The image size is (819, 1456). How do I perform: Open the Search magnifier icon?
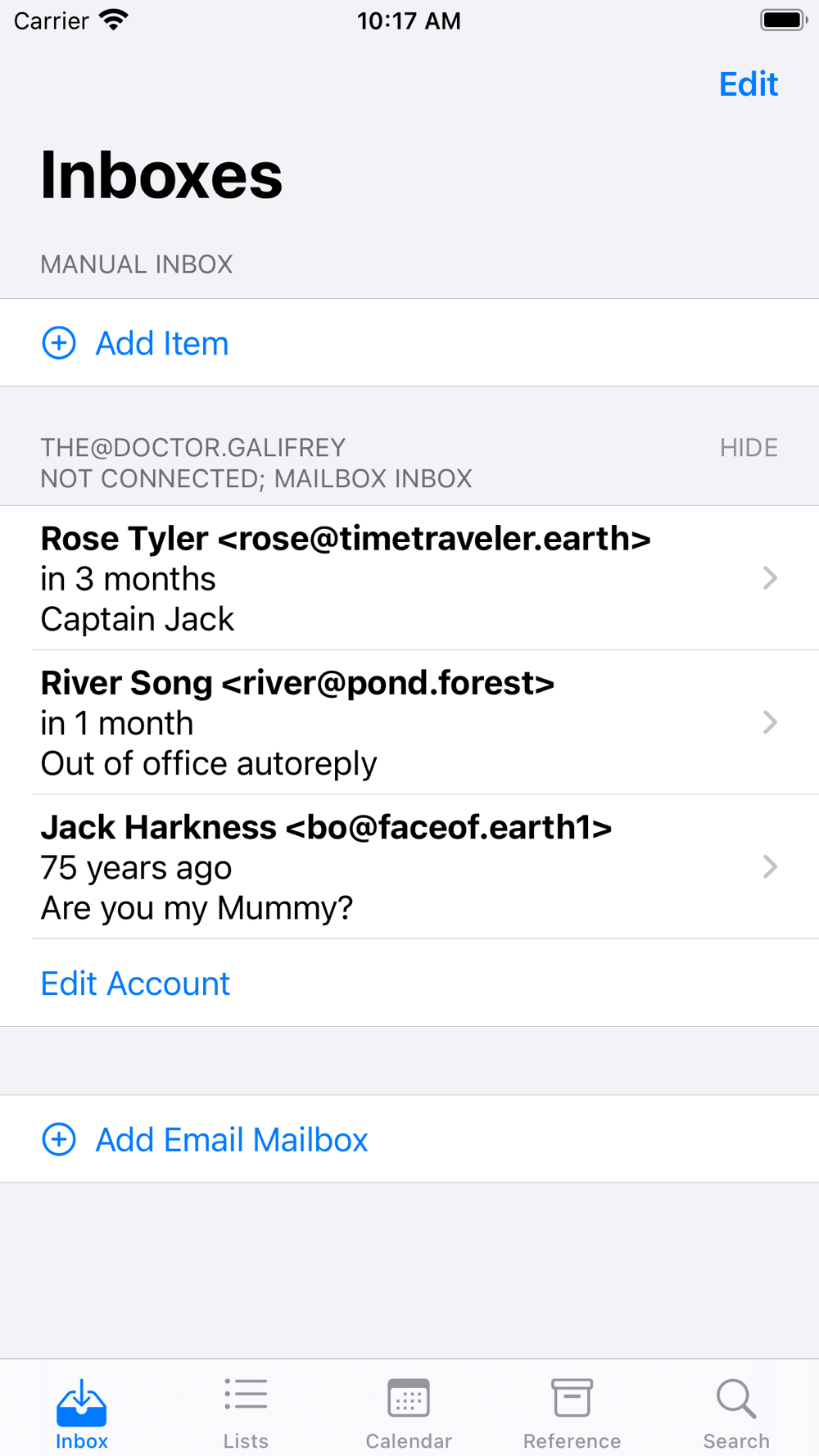pyautogui.click(x=735, y=1398)
